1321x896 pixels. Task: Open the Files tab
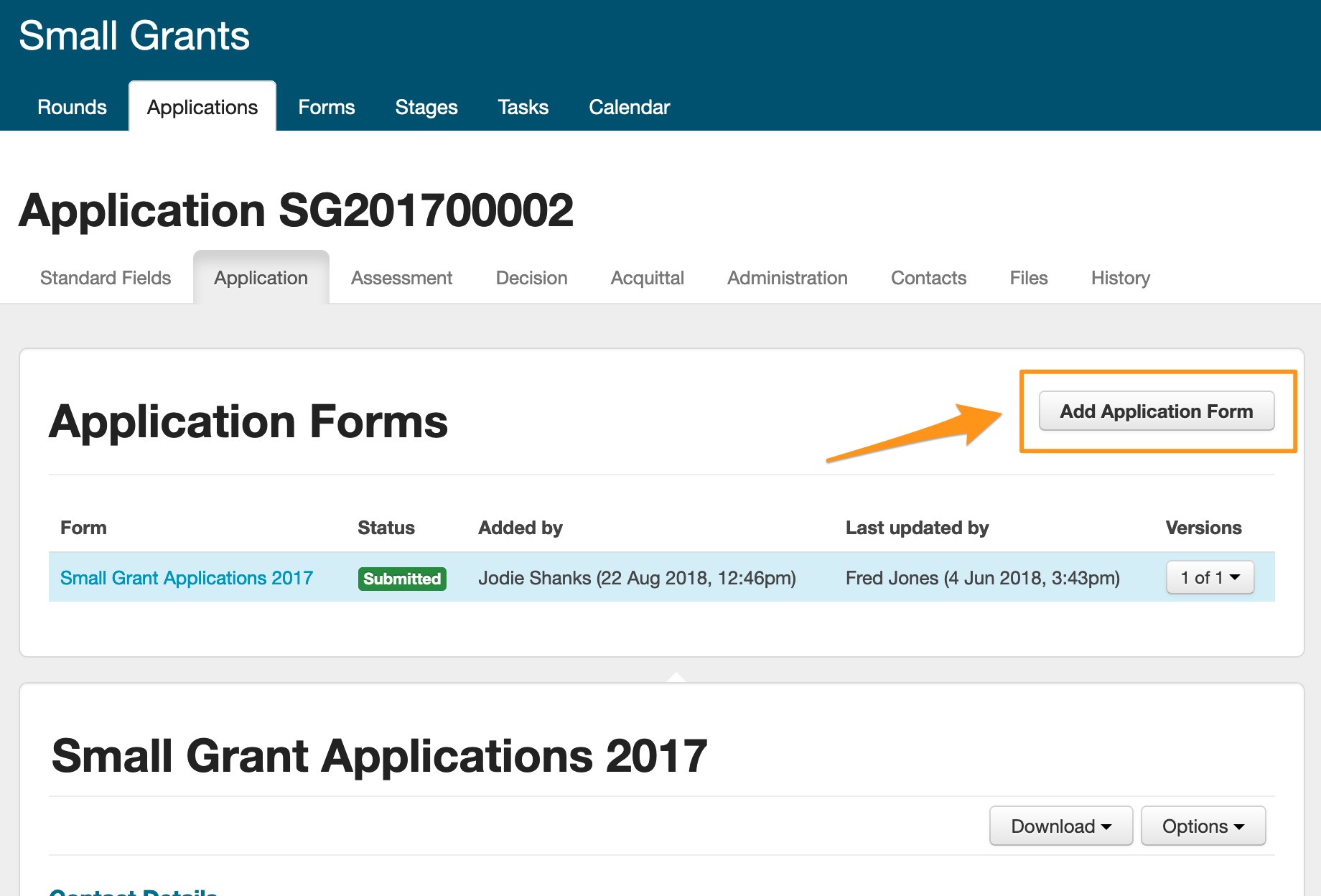click(x=1028, y=278)
